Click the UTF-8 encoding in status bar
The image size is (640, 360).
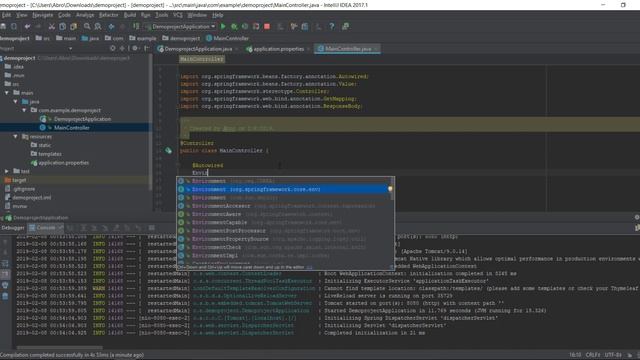point(613,355)
